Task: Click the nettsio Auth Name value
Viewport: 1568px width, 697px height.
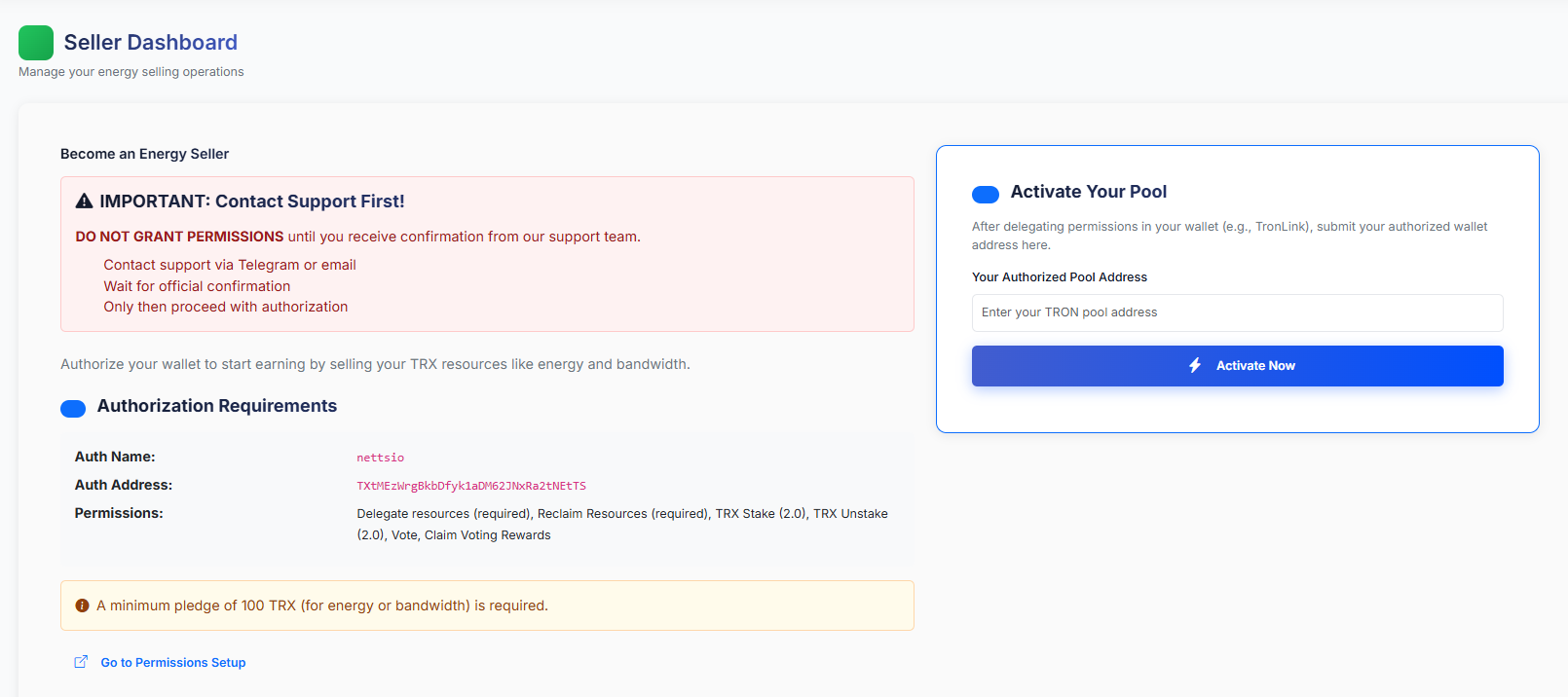Action: pyautogui.click(x=380, y=458)
